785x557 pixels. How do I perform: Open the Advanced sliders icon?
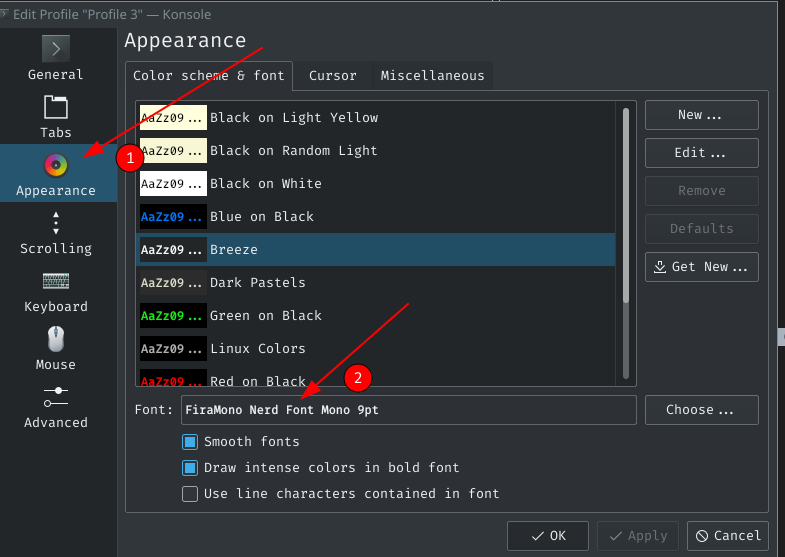pos(56,396)
